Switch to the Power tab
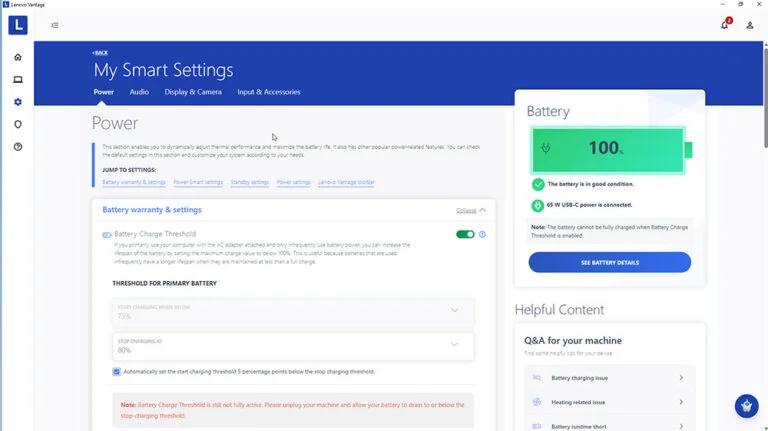The width and height of the screenshot is (768, 431). [104, 92]
